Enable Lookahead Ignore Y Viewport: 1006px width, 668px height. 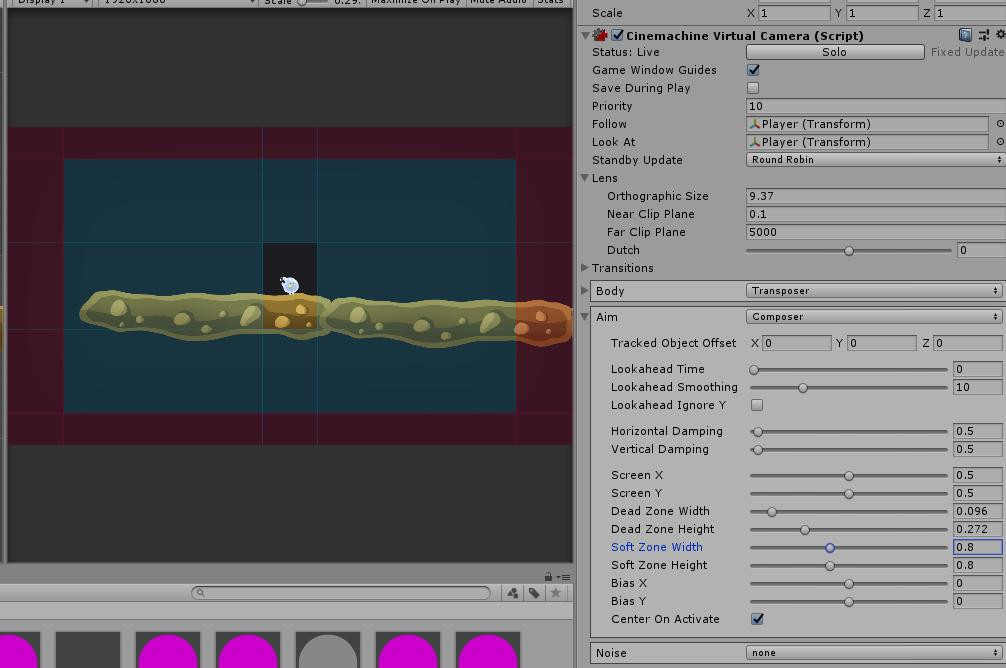tap(757, 405)
